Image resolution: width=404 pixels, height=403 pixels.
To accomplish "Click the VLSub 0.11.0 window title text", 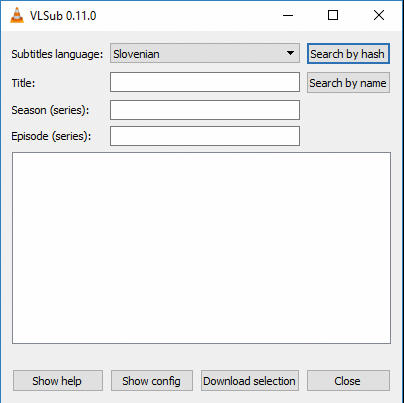I will 63,16.
